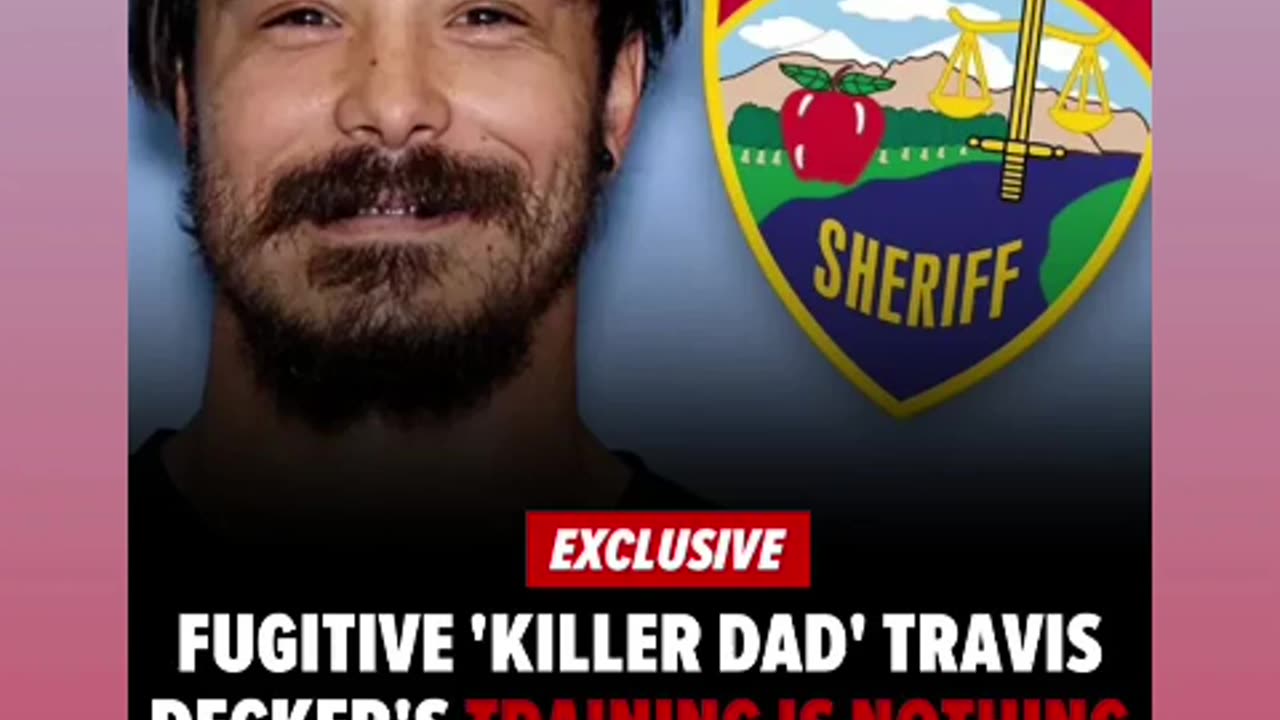The height and width of the screenshot is (720, 1280).
Task: Click the green leaves atop the apple
Action: 836,80
